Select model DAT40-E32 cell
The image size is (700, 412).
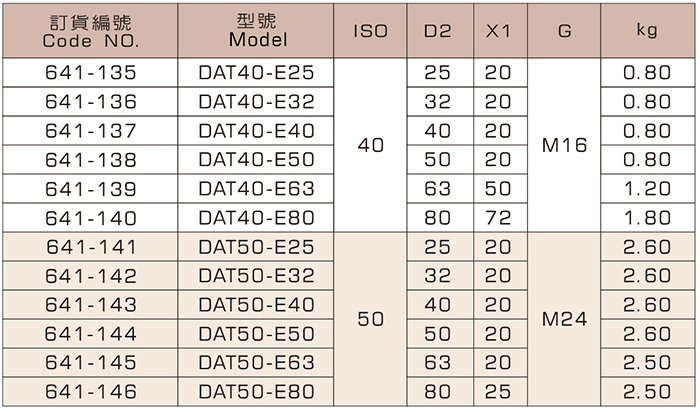pos(256,102)
